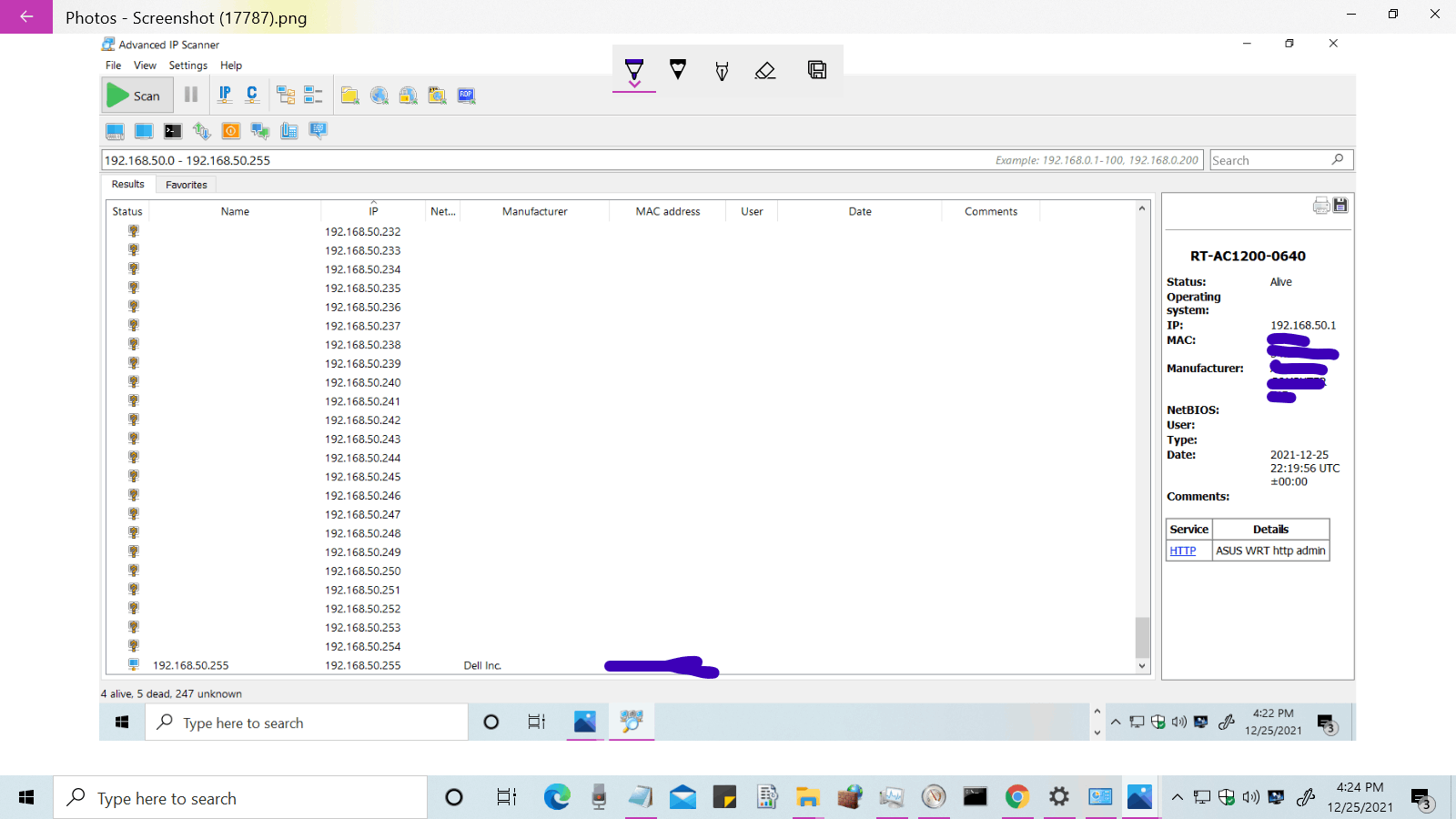Viewport: 1456px width, 819px height.
Task: Click the shared folder explore icon
Action: coord(349,96)
